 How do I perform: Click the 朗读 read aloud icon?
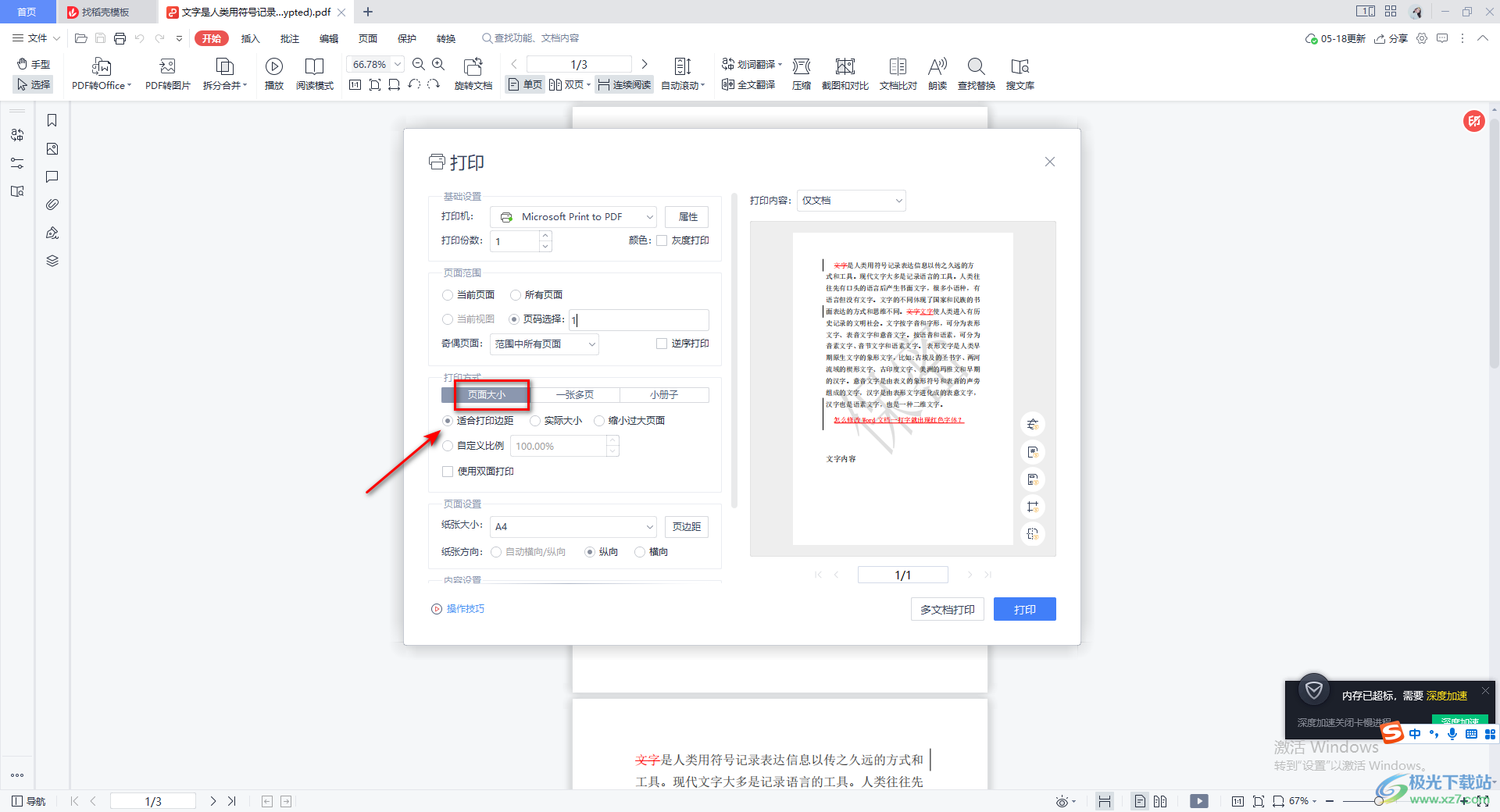coord(937,66)
